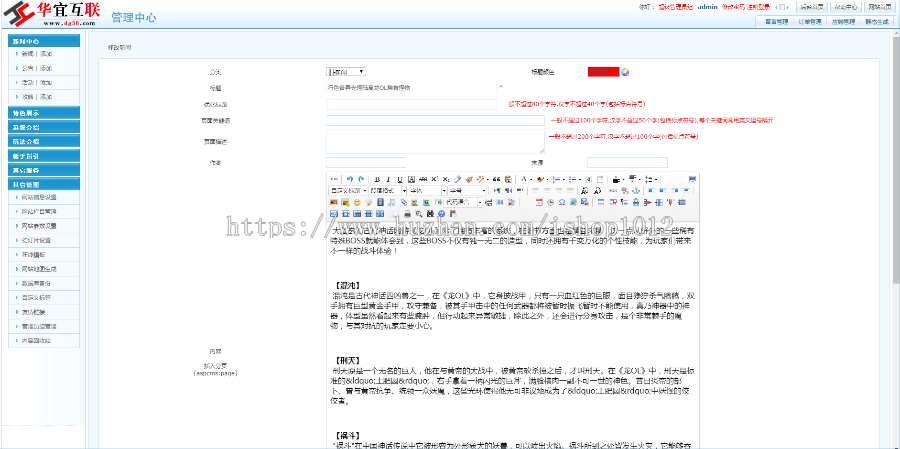Click the binoculars find icon
Viewport: 900px width, 449px height.
point(430,214)
